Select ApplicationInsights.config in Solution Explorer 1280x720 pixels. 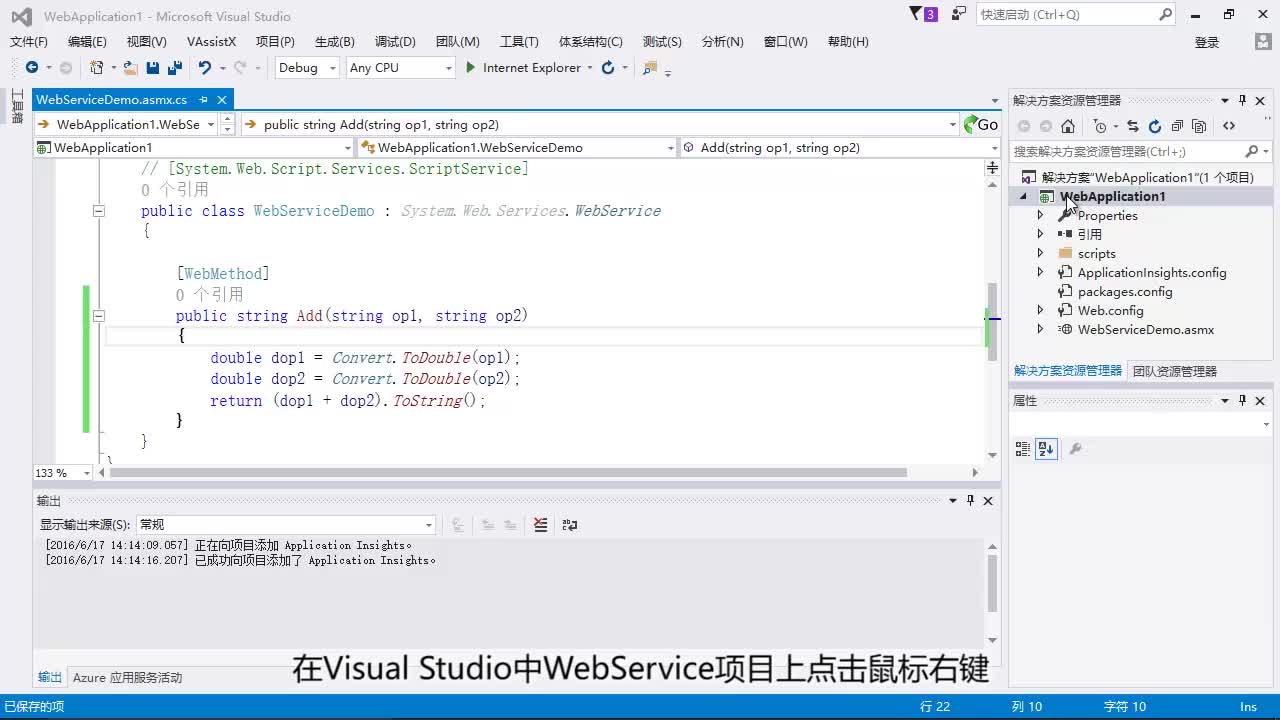click(x=1152, y=272)
